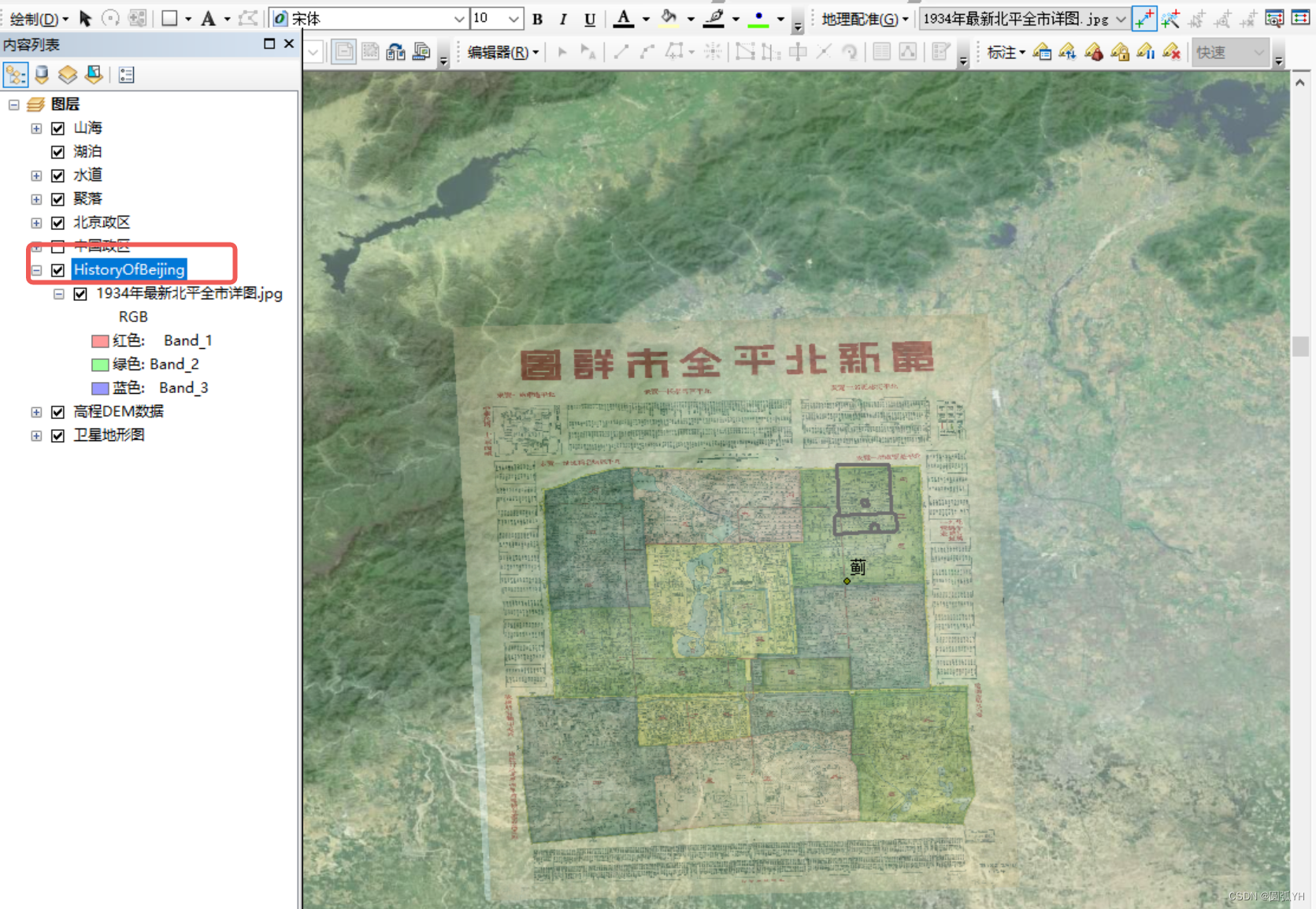Open Label Weight Ranking
Screen dimensions: 1316x909
pyautogui.click(x=1094, y=52)
